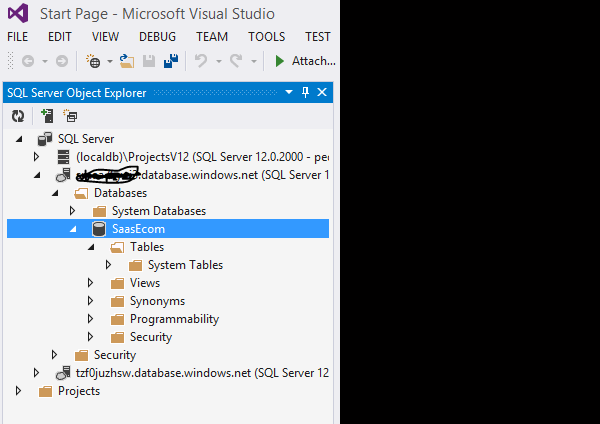Collapse the SaasEcom database node
The height and width of the screenshot is (424, 600).
[73, 229]
